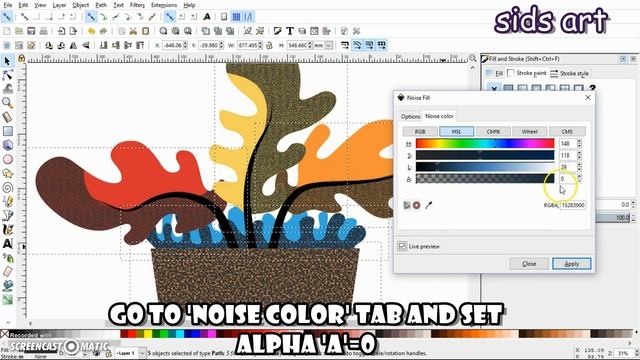Open the Extensions menu
This screenshot has height=360, width=640.
pyautogui.click(x=164, y=5)
